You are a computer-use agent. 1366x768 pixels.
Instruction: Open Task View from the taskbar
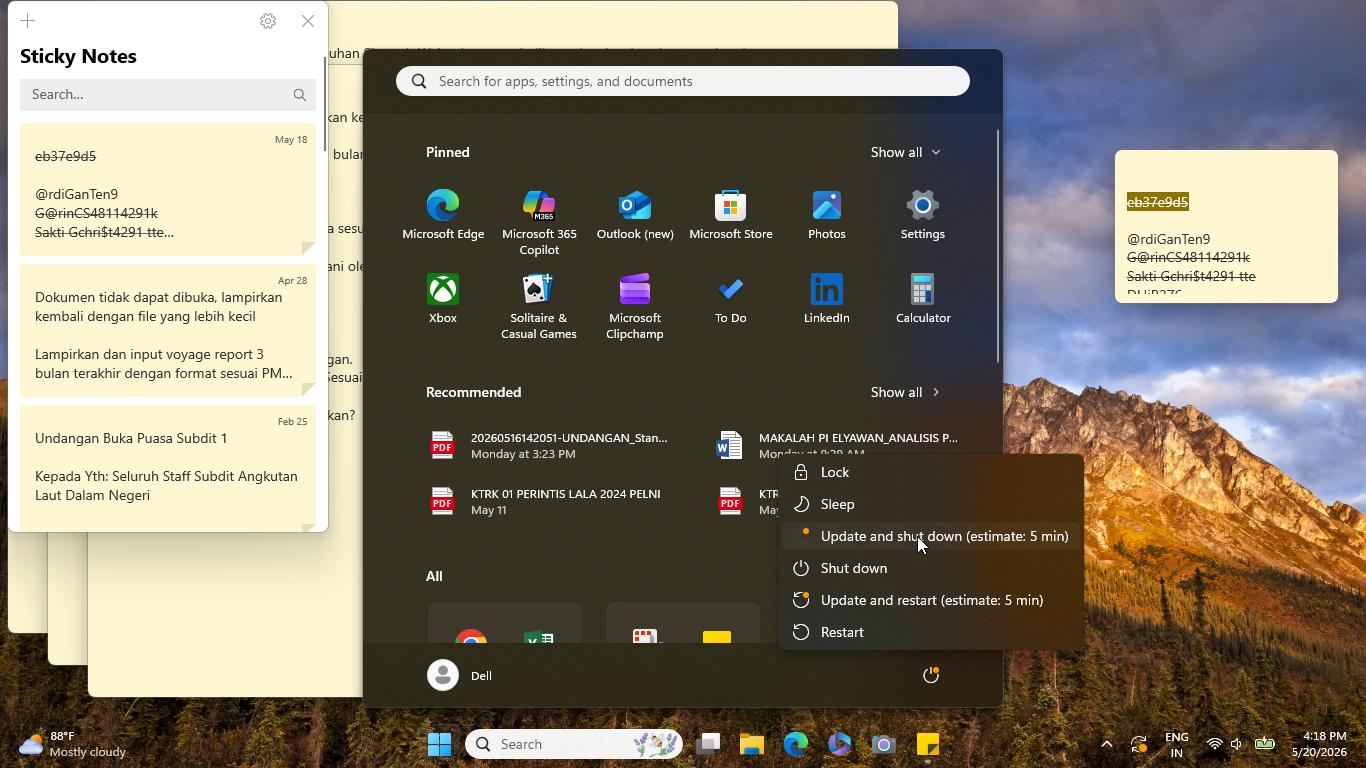709,744
